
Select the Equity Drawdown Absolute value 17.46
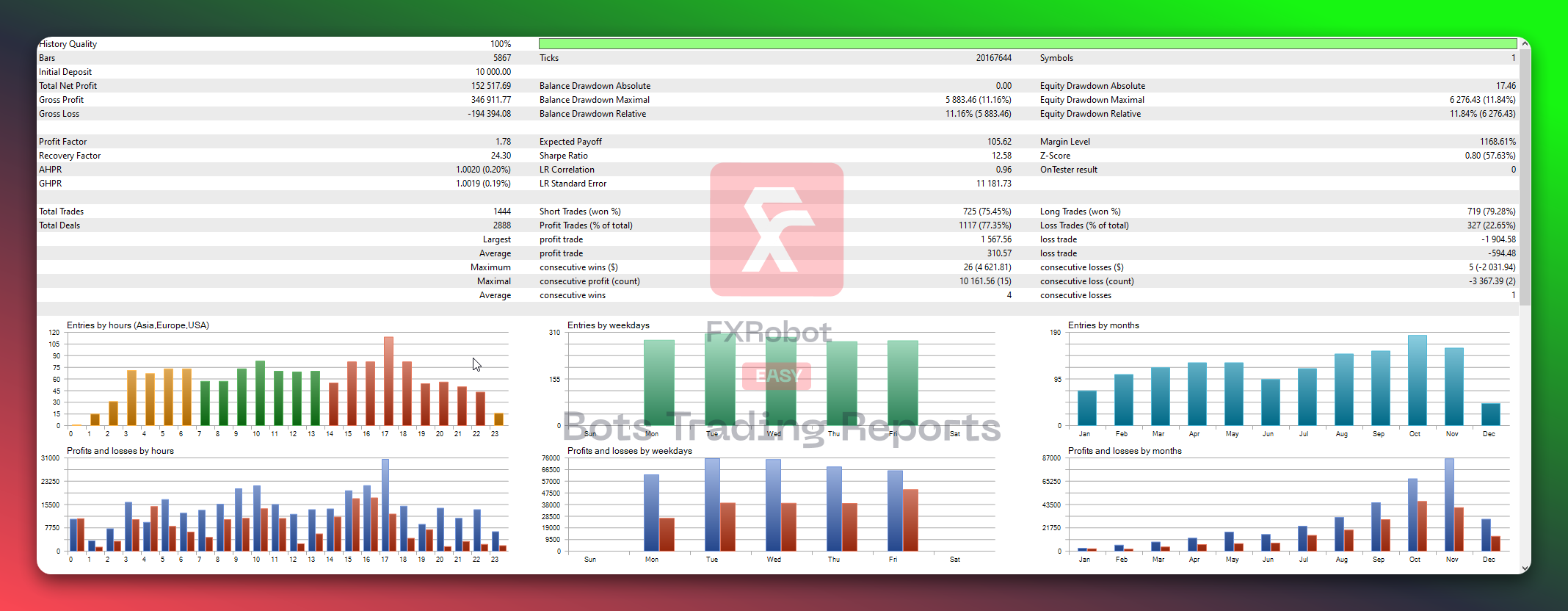[1506, 86]
